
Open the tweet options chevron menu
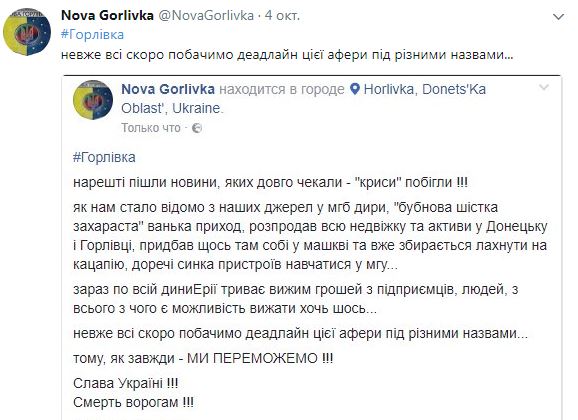[x=558, y=17]
